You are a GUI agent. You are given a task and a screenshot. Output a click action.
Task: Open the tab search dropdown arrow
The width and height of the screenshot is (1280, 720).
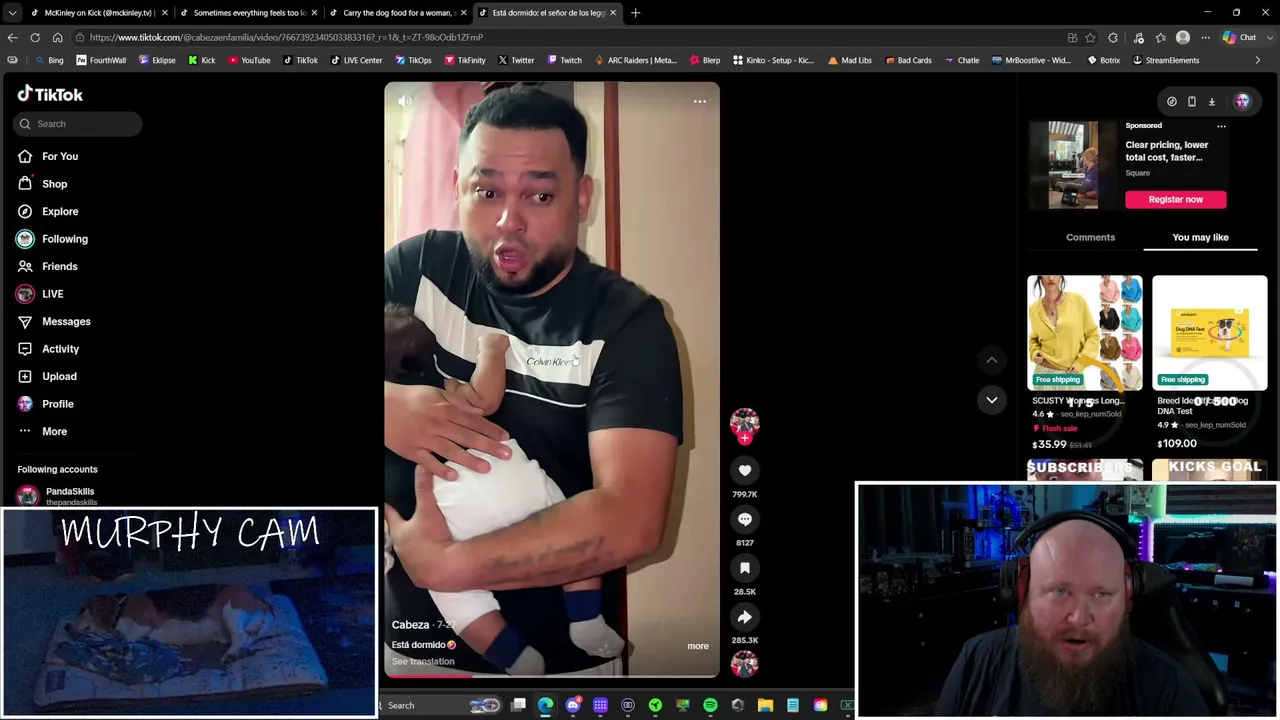coord(12,12)
